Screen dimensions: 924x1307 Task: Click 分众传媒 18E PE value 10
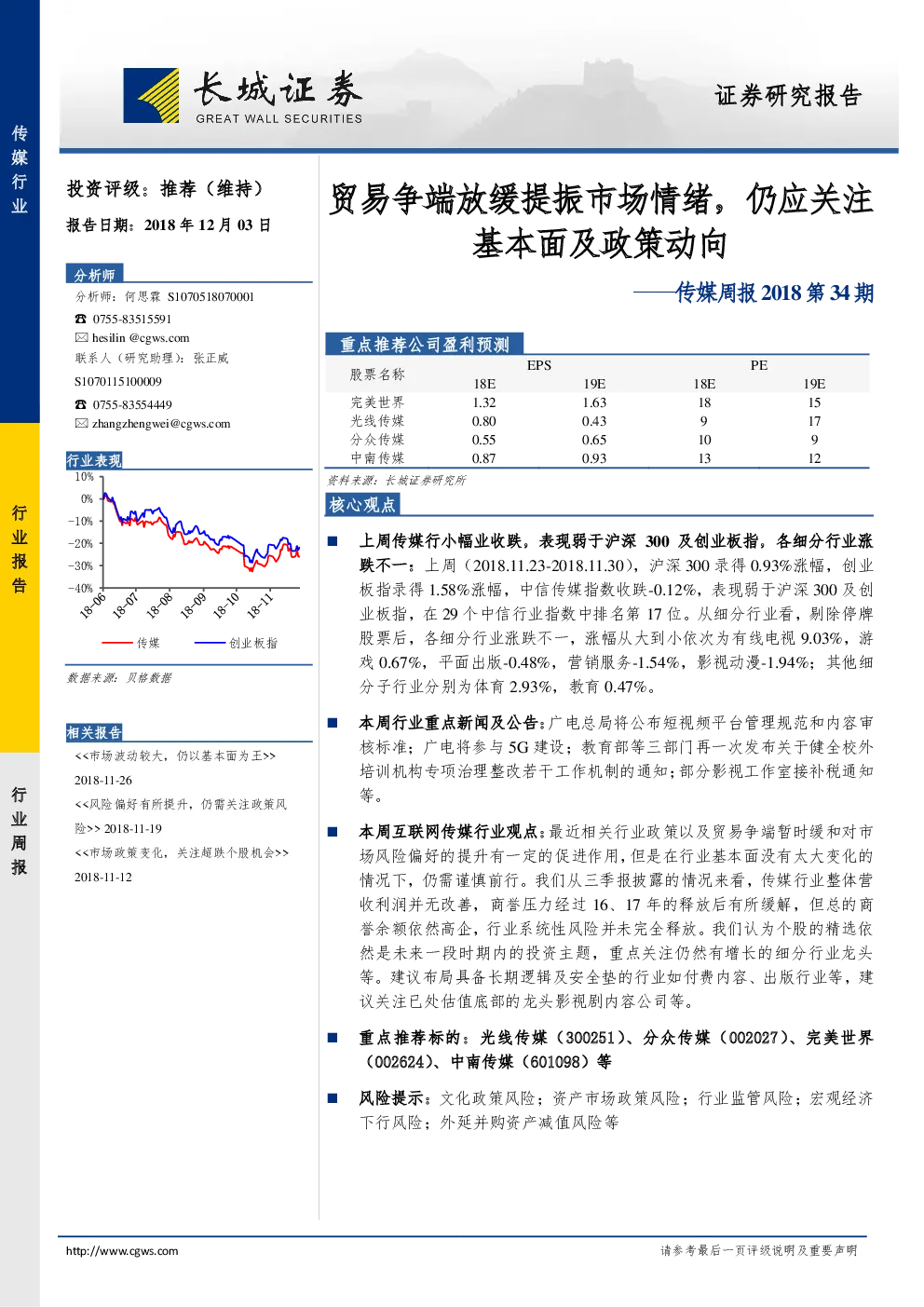point(704,440)
